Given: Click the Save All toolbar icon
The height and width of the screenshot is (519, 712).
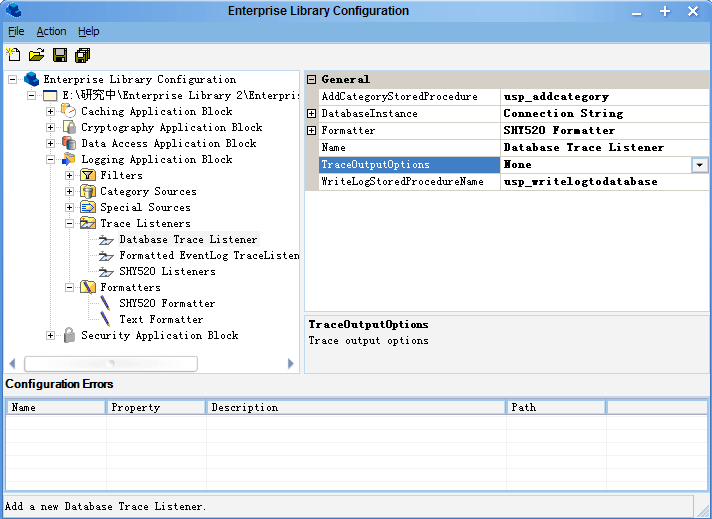Looking at the screenshot, I should pos(83,55).
